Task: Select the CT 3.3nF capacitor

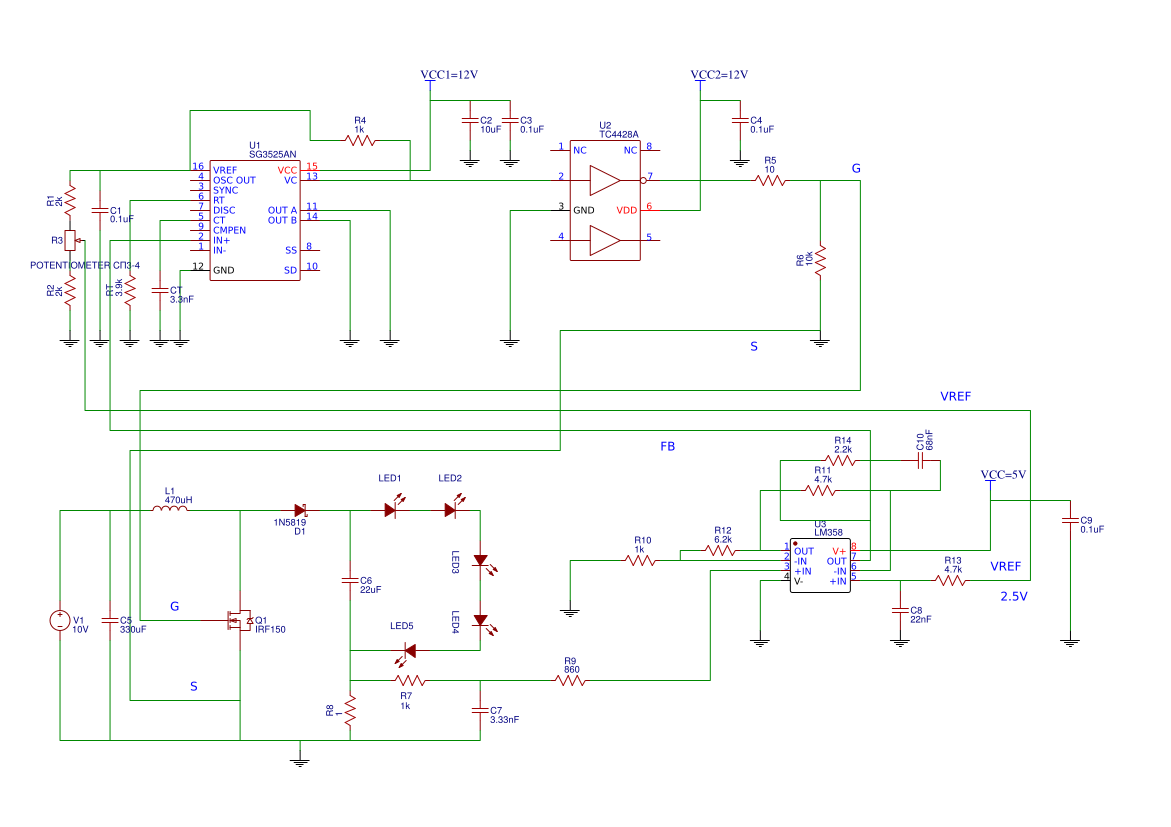Action: tap(160, 291)
